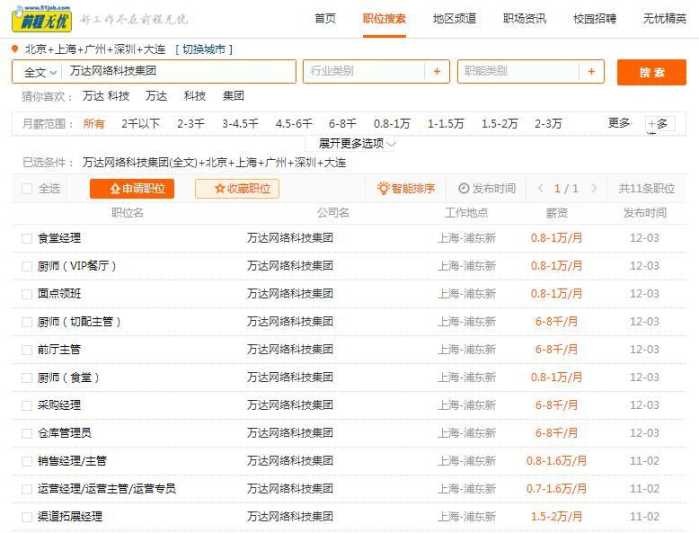The width and height of the screenshot is (699, 533).
Task: Click suggested keyword 集团
Action: (233, 96)
